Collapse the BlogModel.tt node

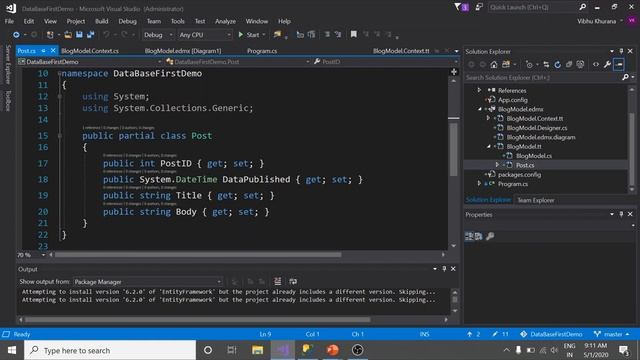488,147
